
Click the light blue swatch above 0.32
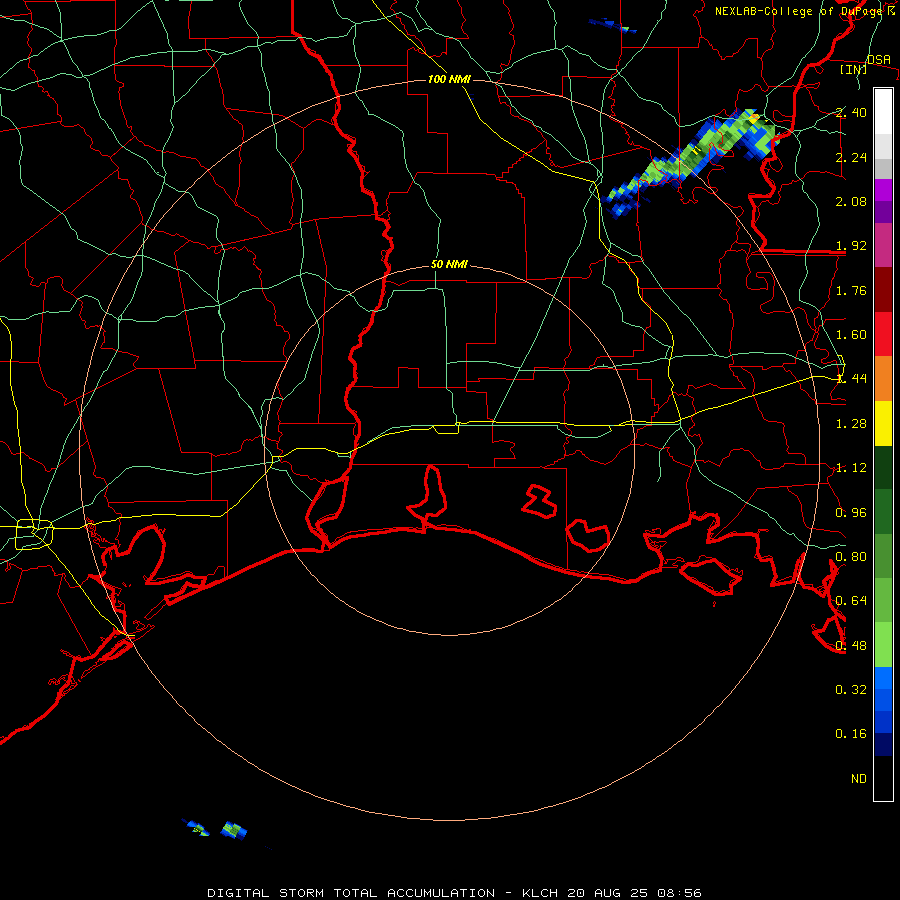pos(883,678)
